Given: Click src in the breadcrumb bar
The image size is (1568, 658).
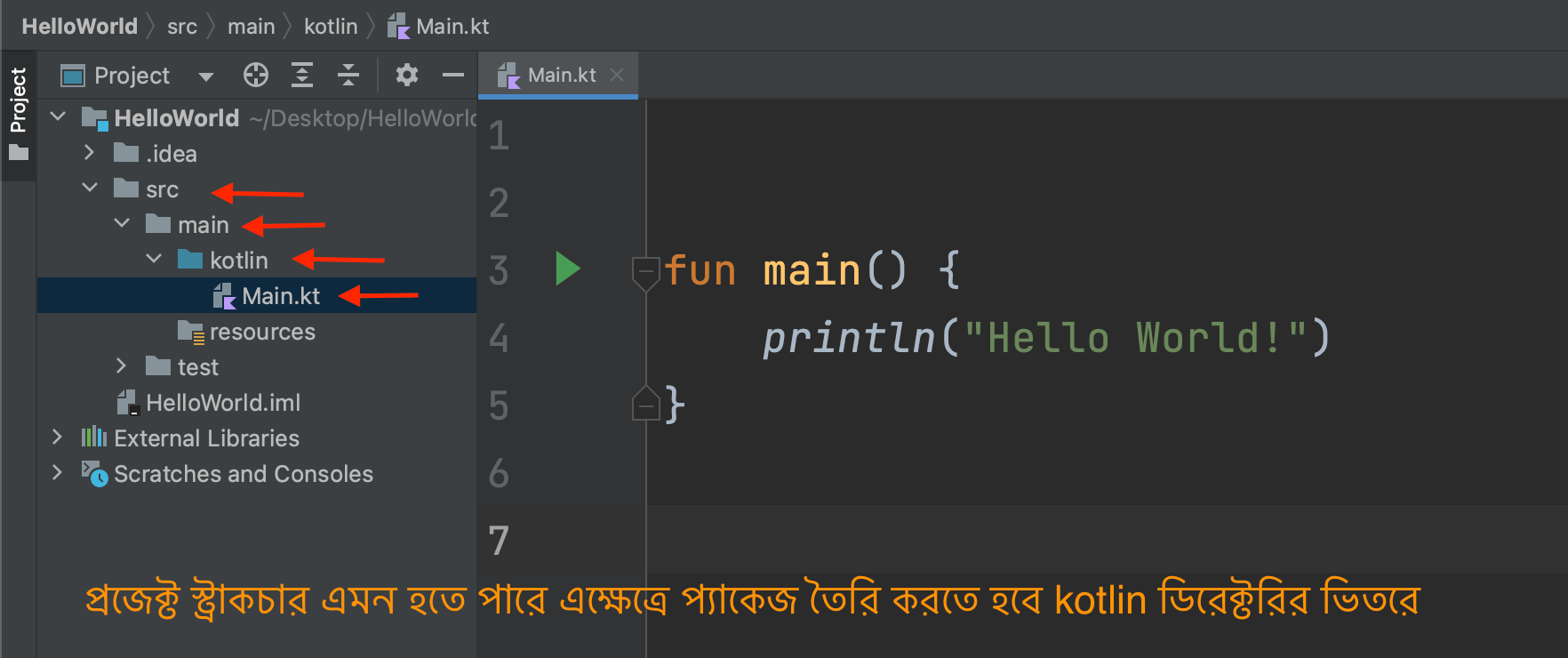Looking at the screenshot, I should coord(182,27).
